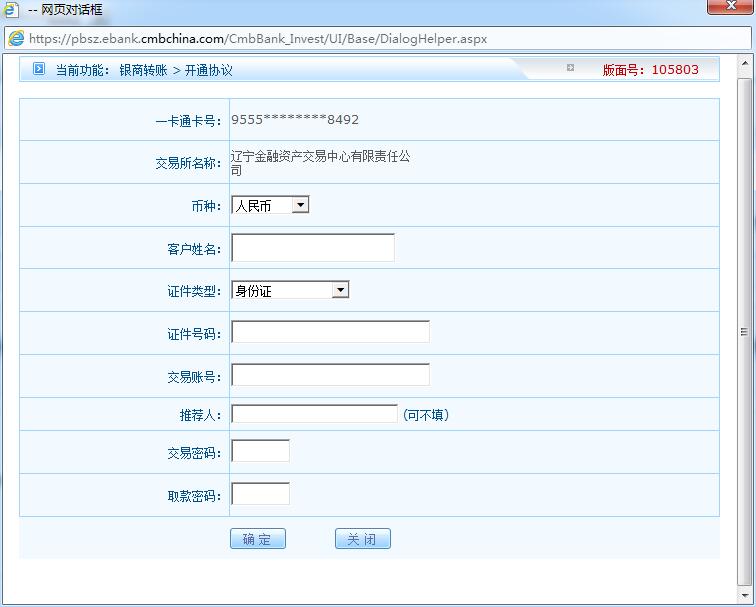Click the vertical scrollbar thumb

coord(744,332)
